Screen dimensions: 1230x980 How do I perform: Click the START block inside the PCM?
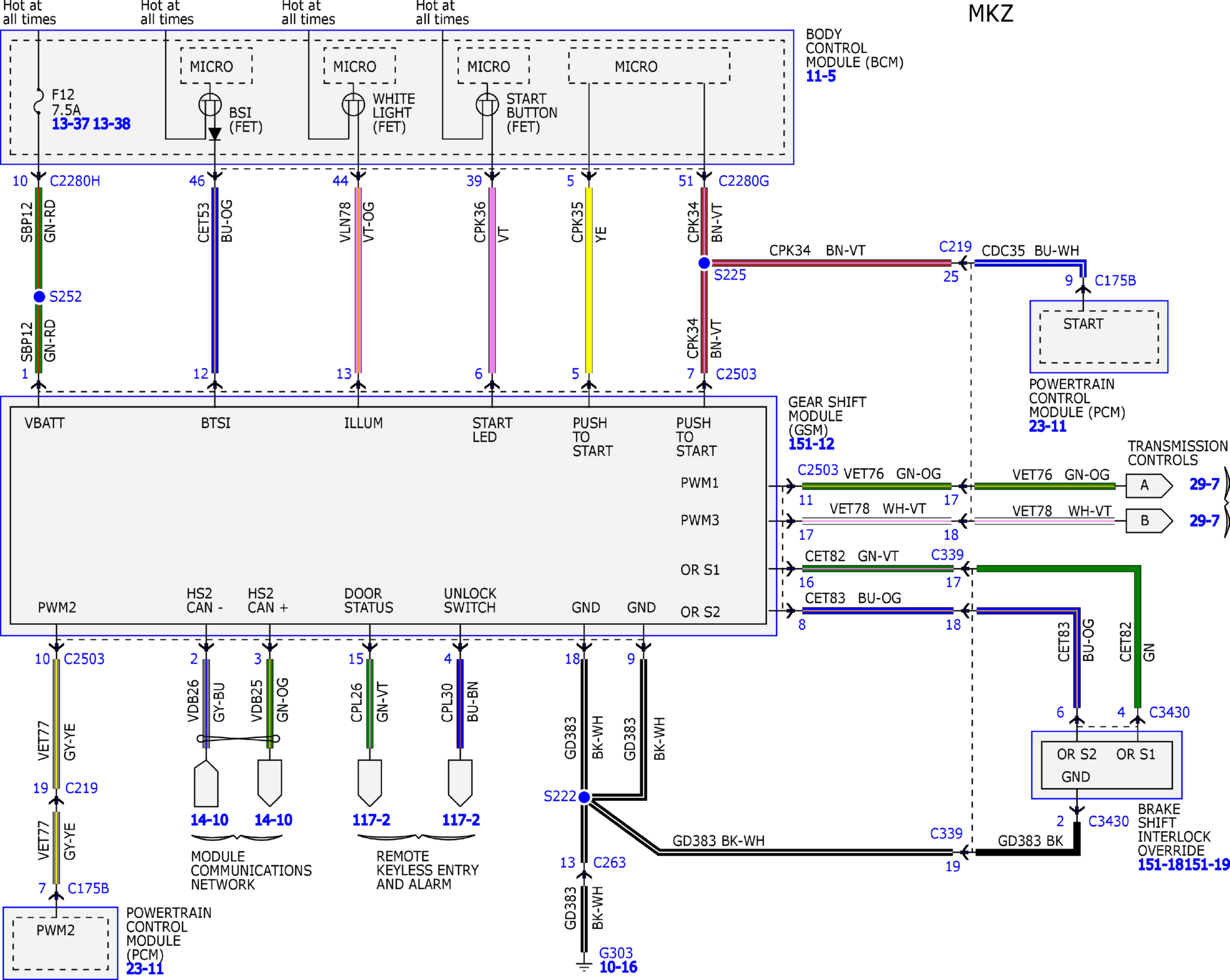coord(1099,337)
